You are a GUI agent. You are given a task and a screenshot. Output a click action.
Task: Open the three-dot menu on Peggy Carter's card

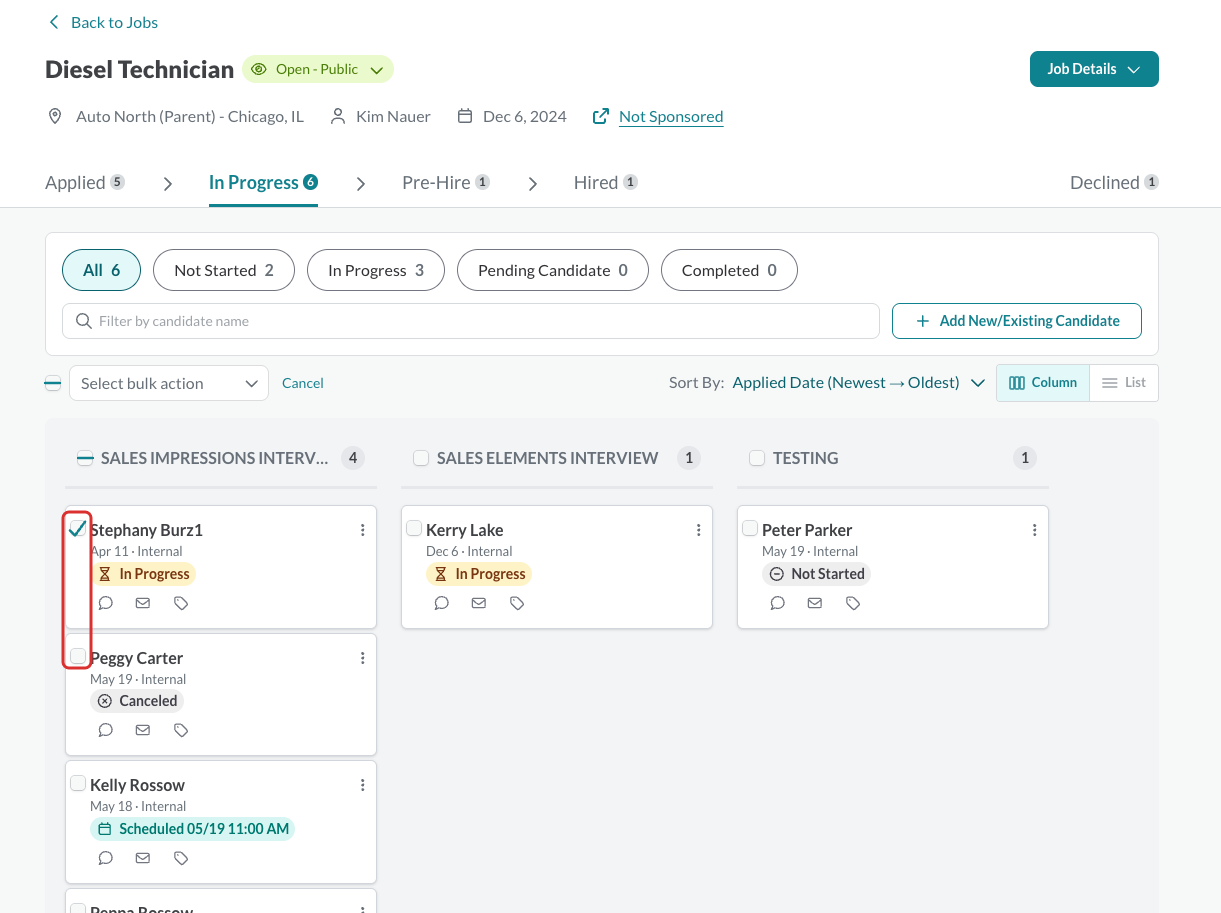[363, 658]
